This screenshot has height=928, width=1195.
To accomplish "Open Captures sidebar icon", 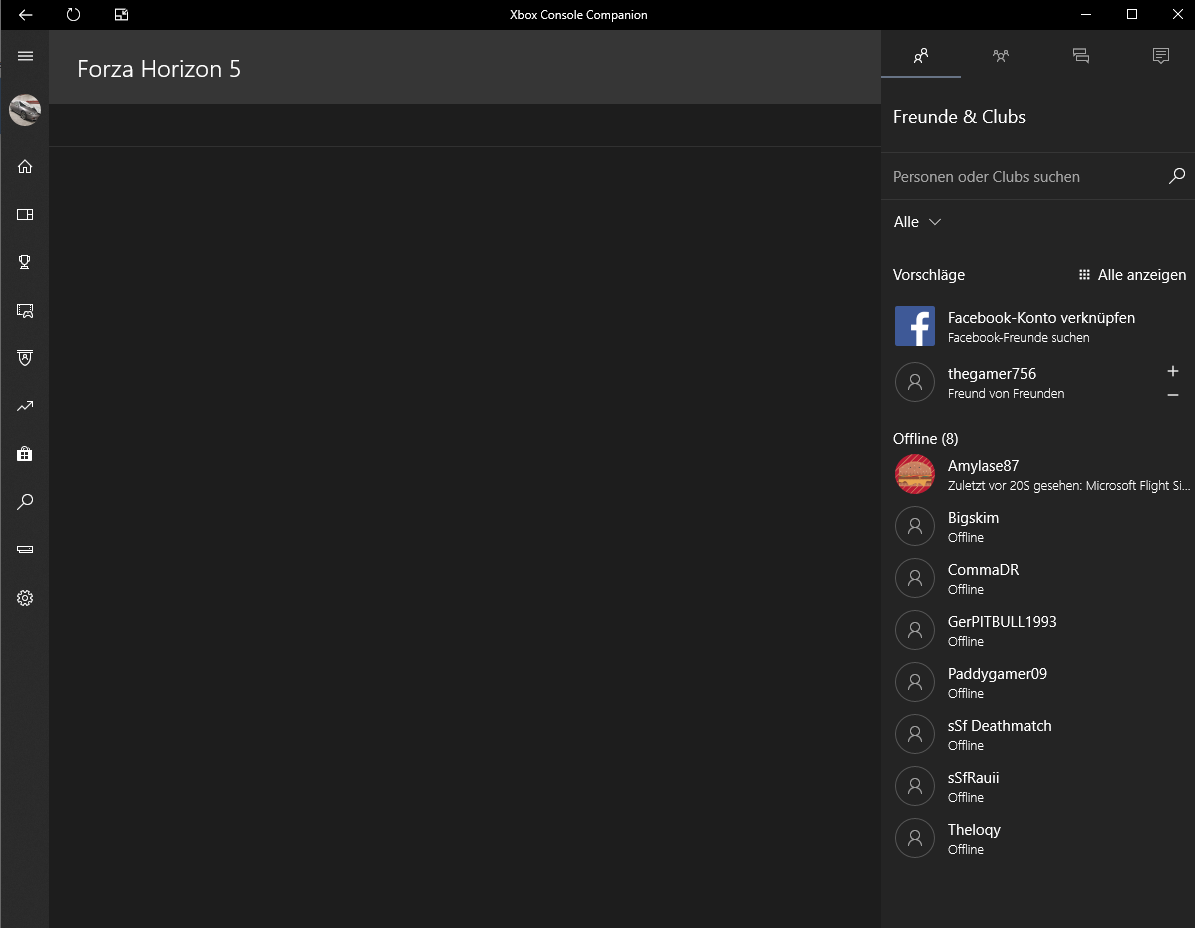I will tap(25, 310).
